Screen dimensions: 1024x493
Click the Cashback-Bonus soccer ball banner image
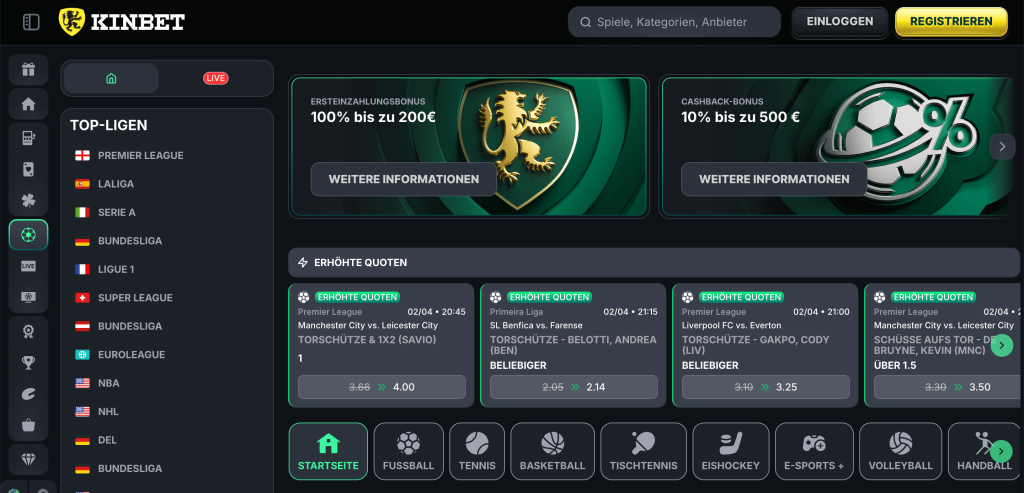(895, 142)
